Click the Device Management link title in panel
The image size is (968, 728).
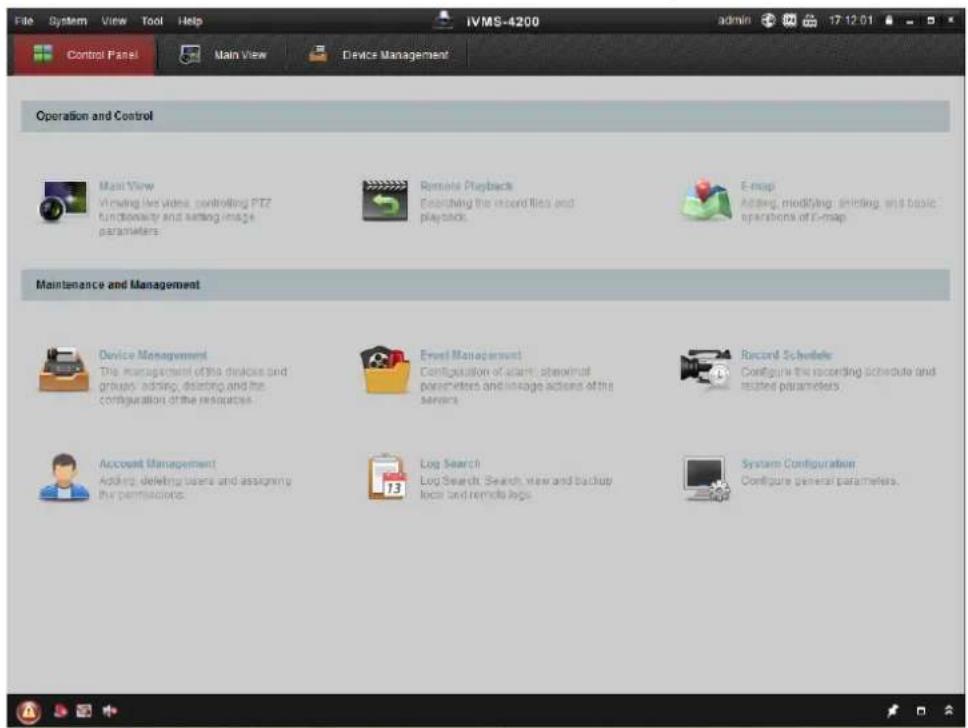click(152, 355)
